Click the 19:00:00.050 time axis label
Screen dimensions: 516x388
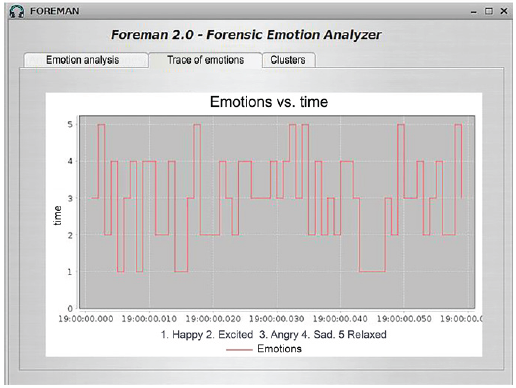tap(404, 319)
